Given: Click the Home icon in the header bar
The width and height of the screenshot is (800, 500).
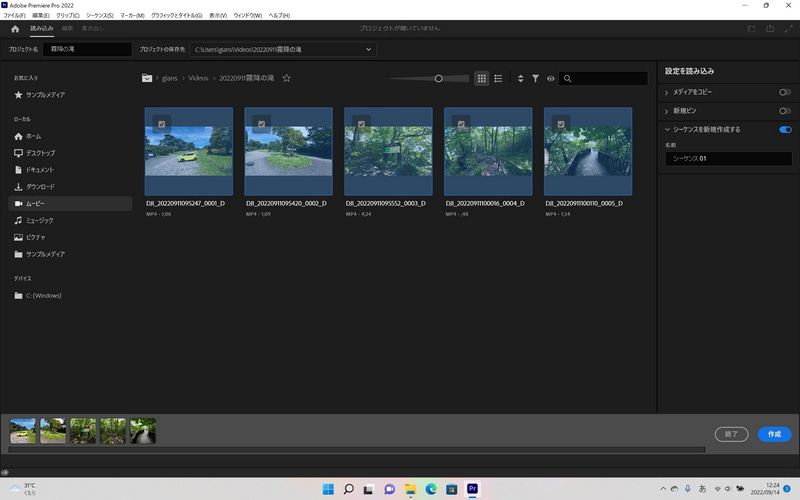Looking at the screenshot, I should click(x=15, y=29).
